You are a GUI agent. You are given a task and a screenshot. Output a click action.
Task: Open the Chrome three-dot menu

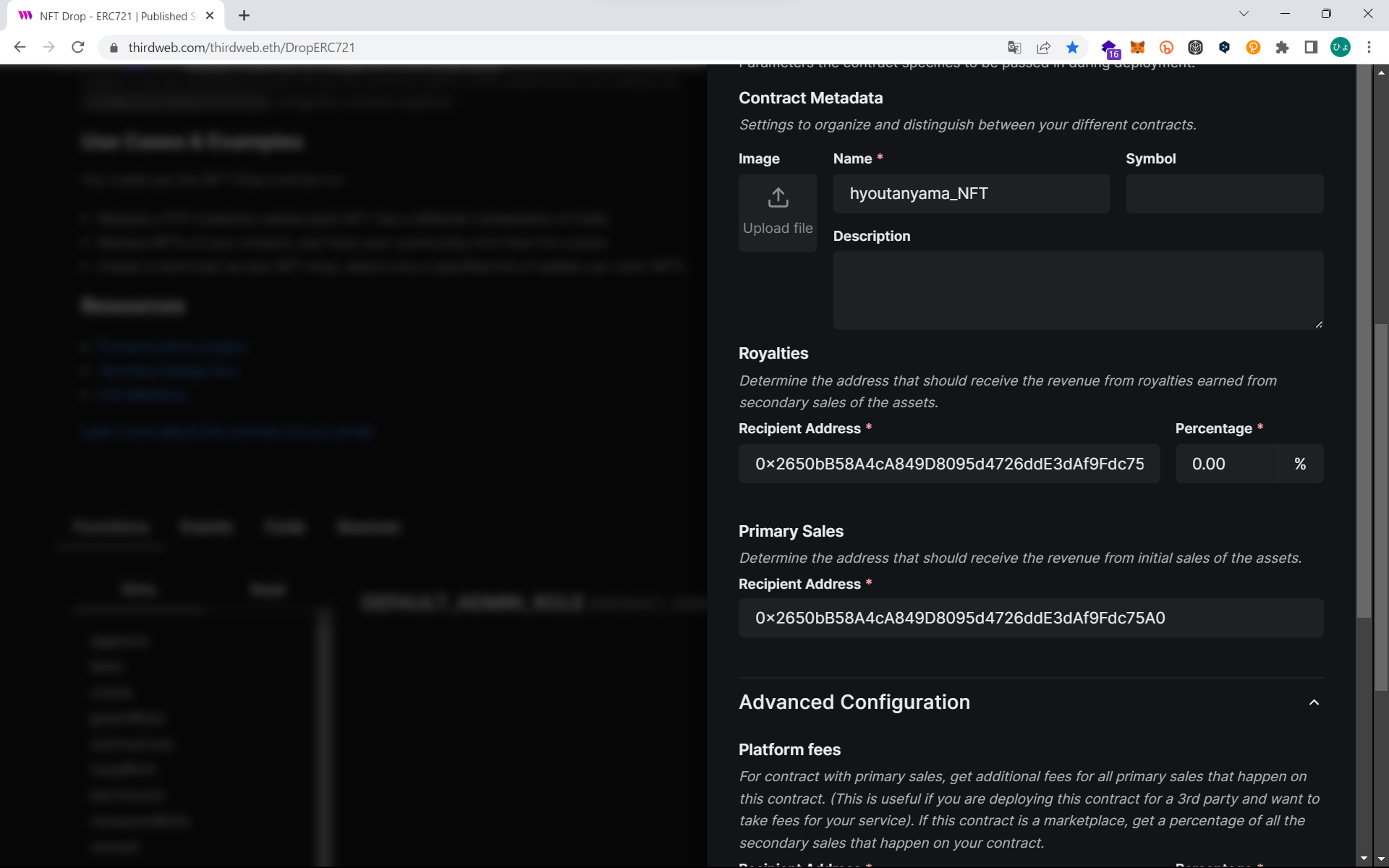tap(1369, 48)
